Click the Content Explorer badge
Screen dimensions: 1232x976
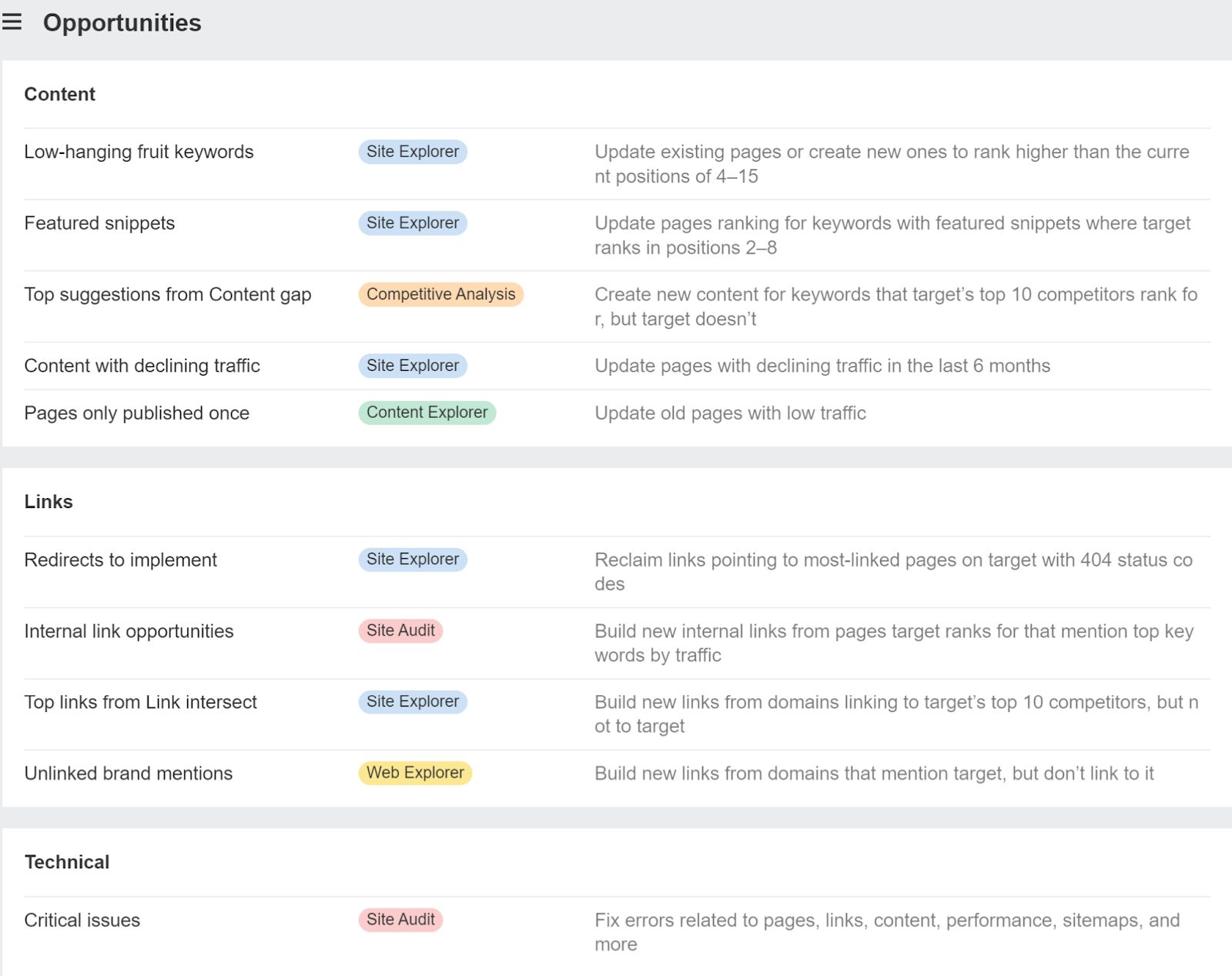pos(427,413)
